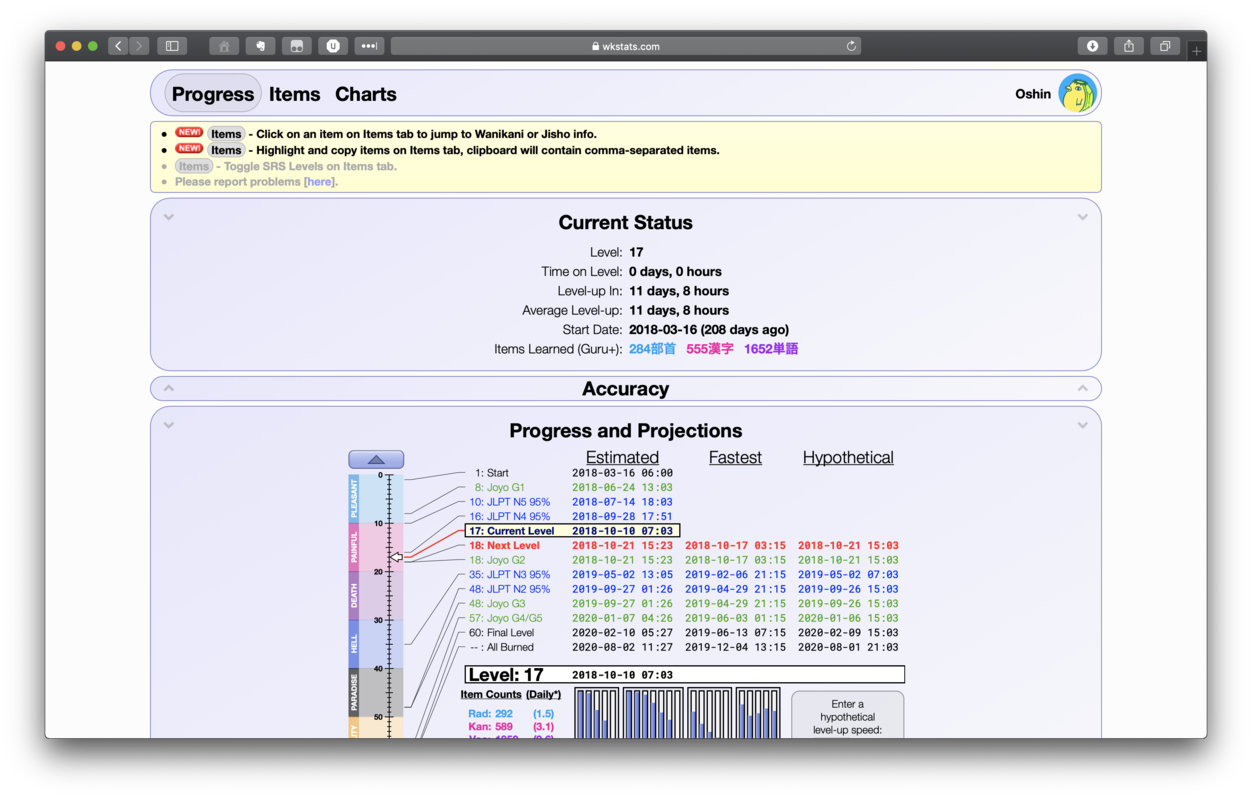Click the up-triangle button above level ruler
Image resolution: width=1252 pixels, height=798 pixels.
click(376, 460)
